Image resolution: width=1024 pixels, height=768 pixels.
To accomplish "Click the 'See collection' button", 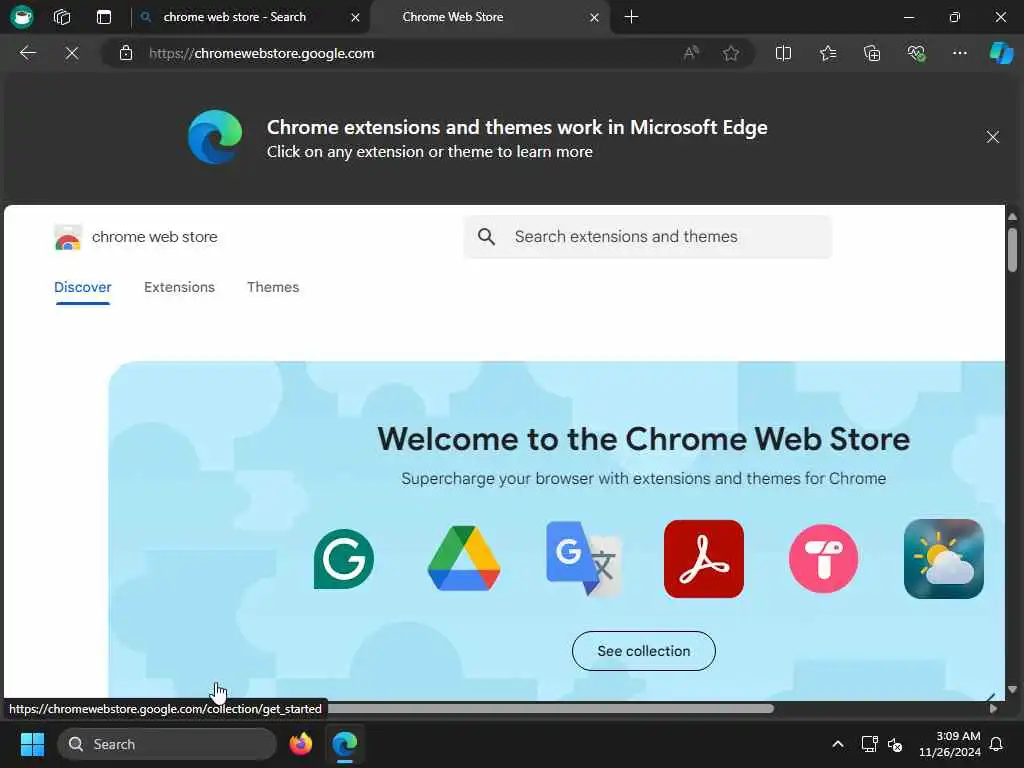I will coord(643,651).
